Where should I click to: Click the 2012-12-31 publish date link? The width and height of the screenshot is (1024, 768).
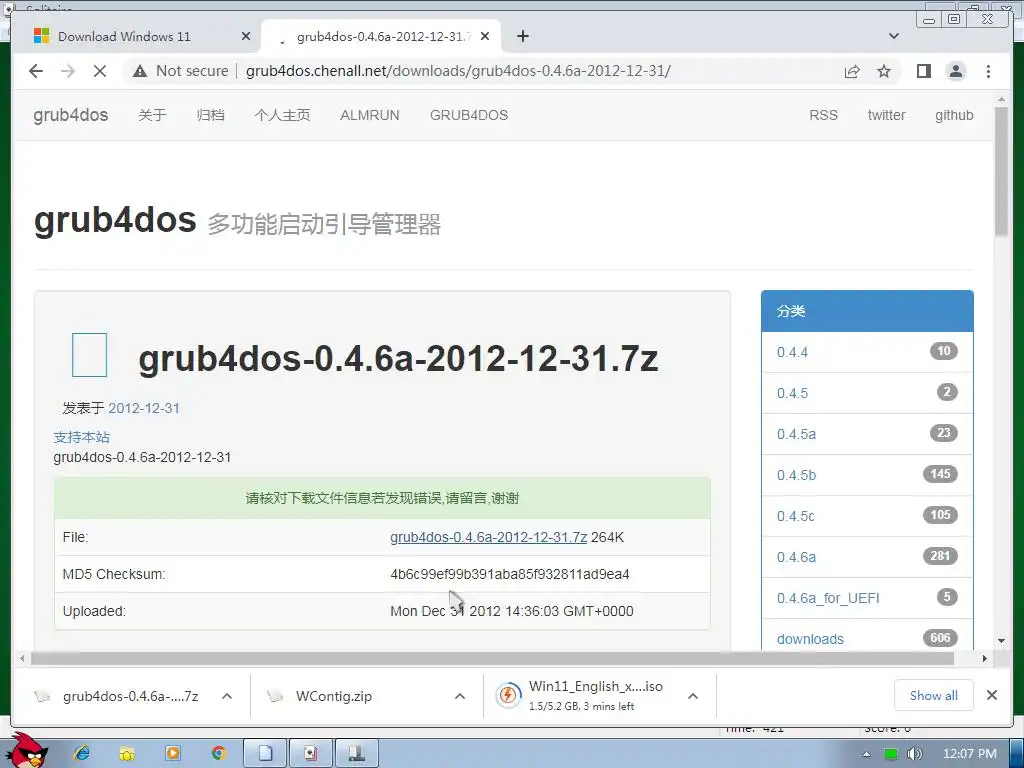coord(144,408)
